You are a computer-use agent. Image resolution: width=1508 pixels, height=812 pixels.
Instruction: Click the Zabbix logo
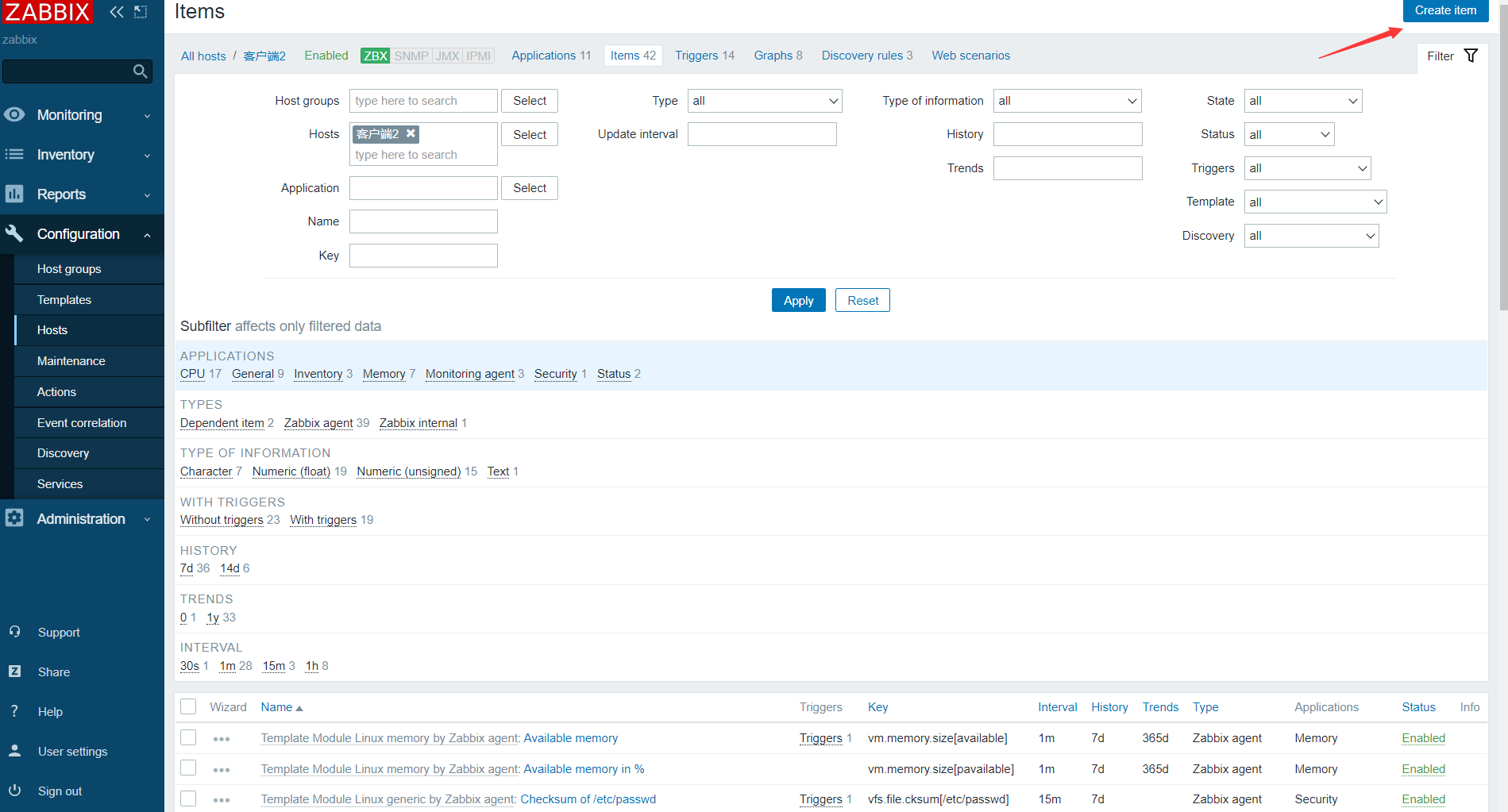(47, 12)
